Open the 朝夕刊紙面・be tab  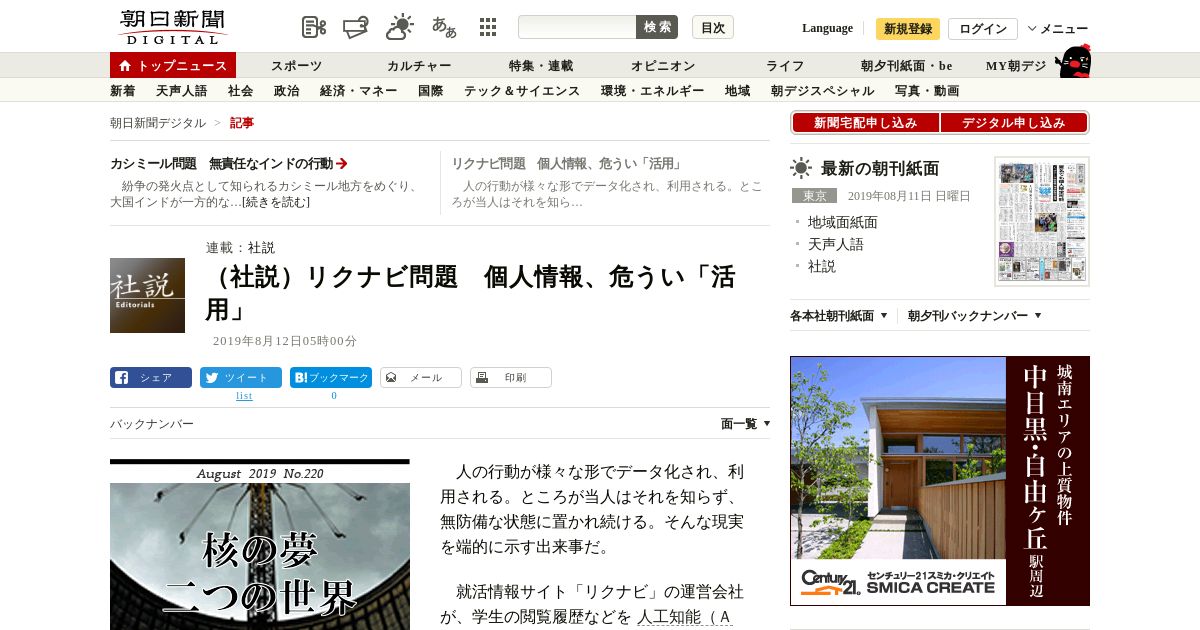tap(907, 66)
